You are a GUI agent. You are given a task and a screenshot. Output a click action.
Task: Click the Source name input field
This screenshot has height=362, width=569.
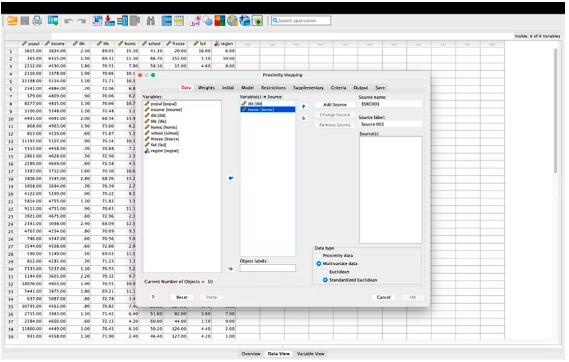(390, 104)
